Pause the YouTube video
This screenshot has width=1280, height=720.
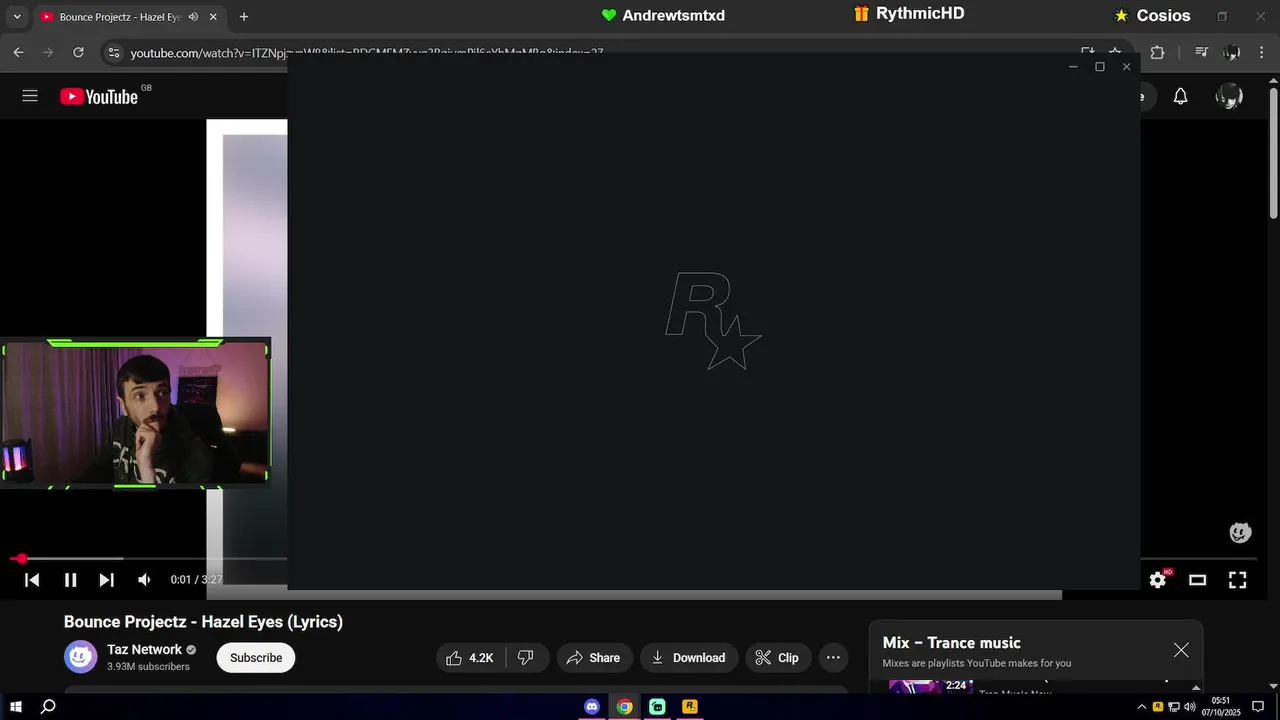click(x=70, y=580)
